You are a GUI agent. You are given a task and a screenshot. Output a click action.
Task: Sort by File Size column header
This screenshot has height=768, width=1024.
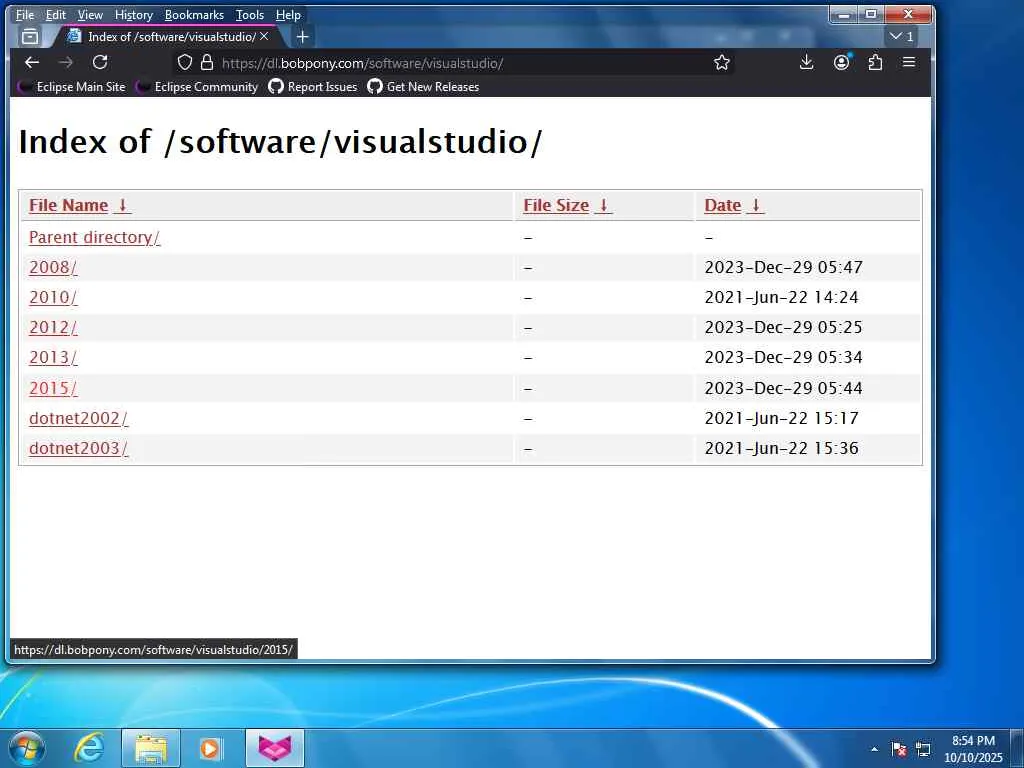pos(556,205)
